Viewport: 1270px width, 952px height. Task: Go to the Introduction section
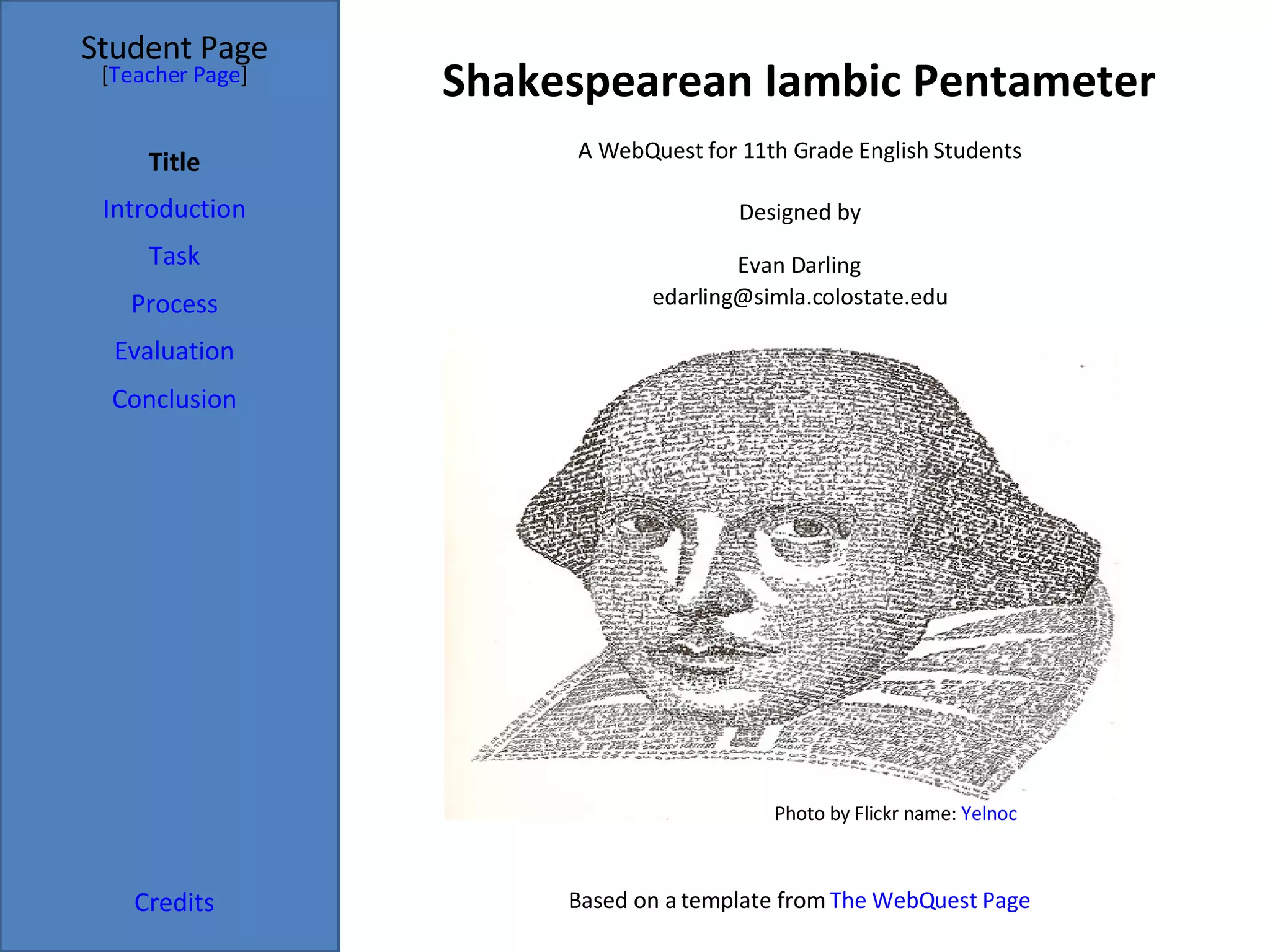(174, 209)
